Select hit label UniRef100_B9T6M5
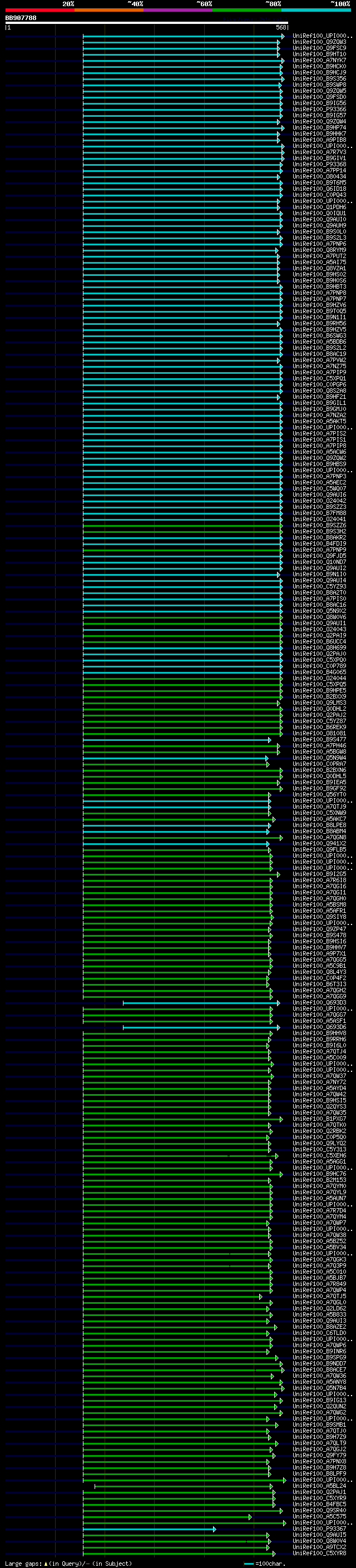The width and height of the screenshot is (356, 1568). [319, 182]
